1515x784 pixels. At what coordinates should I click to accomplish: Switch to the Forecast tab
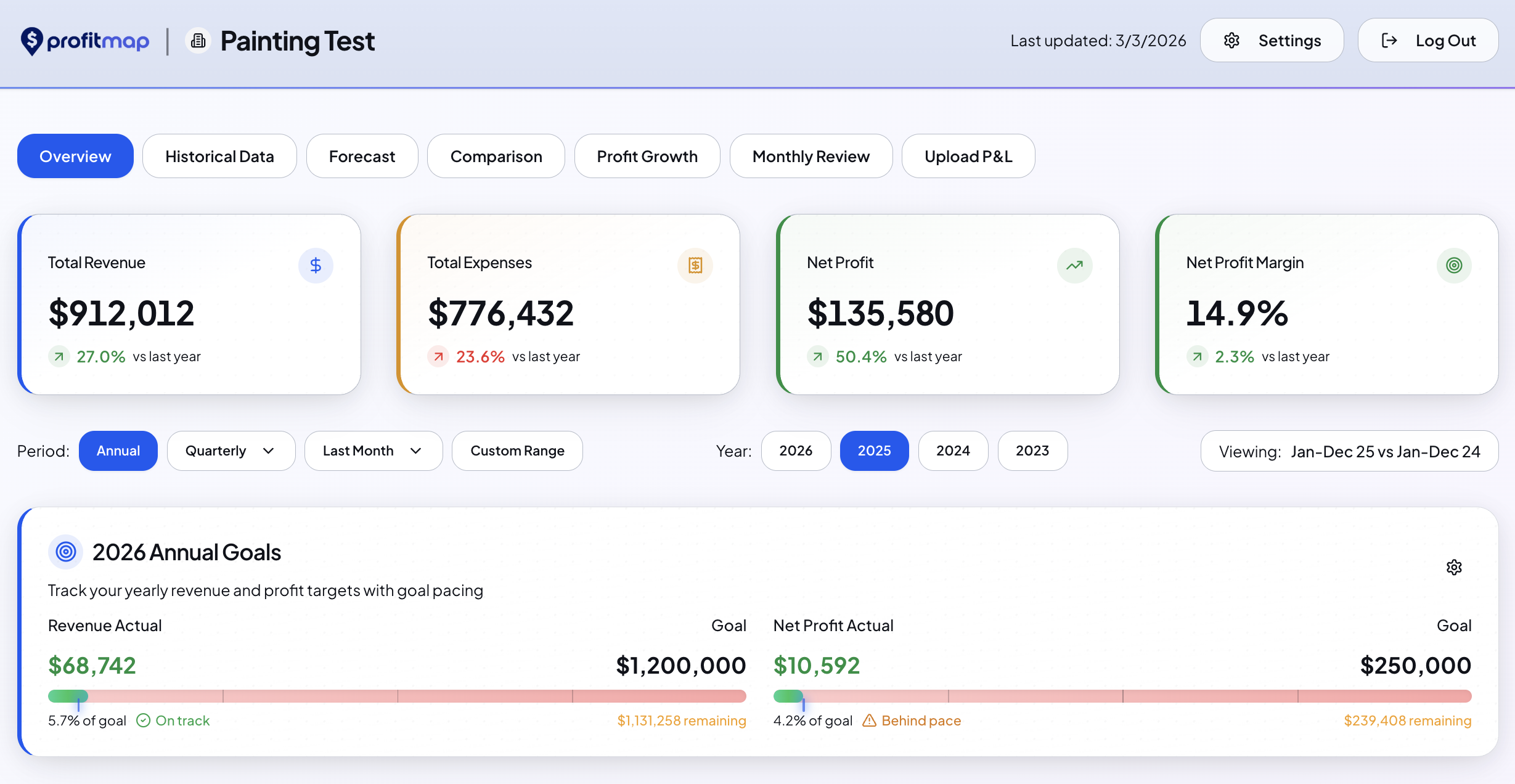point(362,156)
